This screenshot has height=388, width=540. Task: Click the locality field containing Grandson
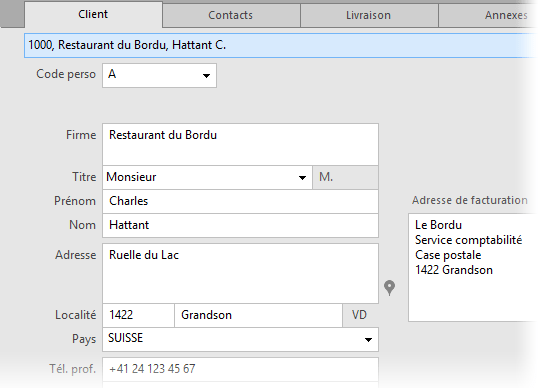tap(258, 315)
